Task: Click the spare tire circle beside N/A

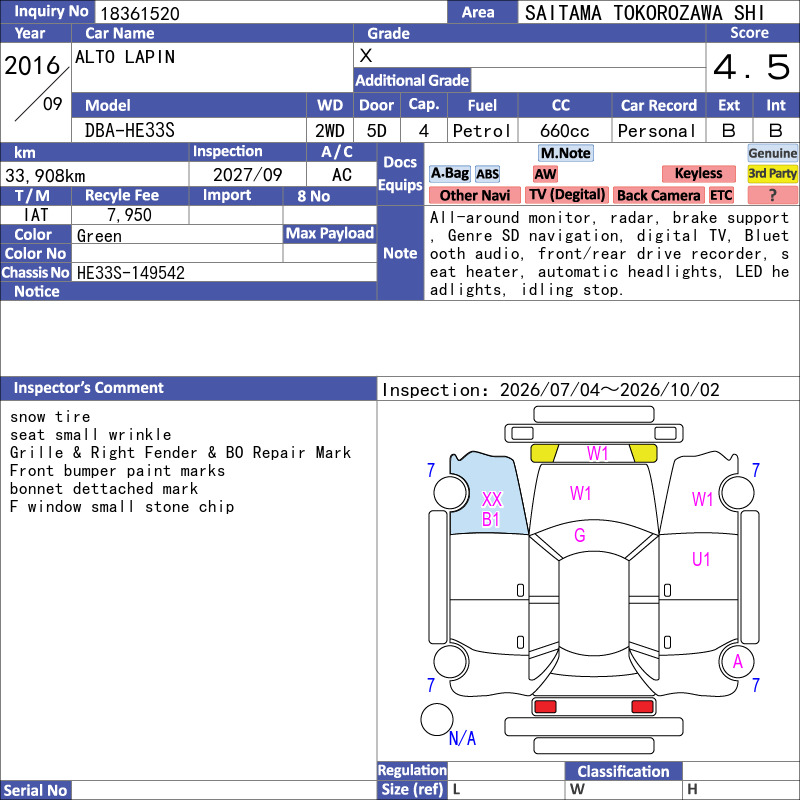Action: [436, 719]
